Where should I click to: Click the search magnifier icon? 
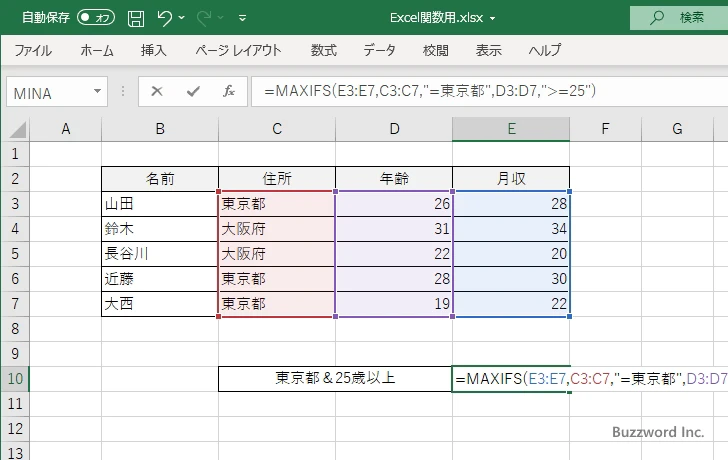[656, 18]
